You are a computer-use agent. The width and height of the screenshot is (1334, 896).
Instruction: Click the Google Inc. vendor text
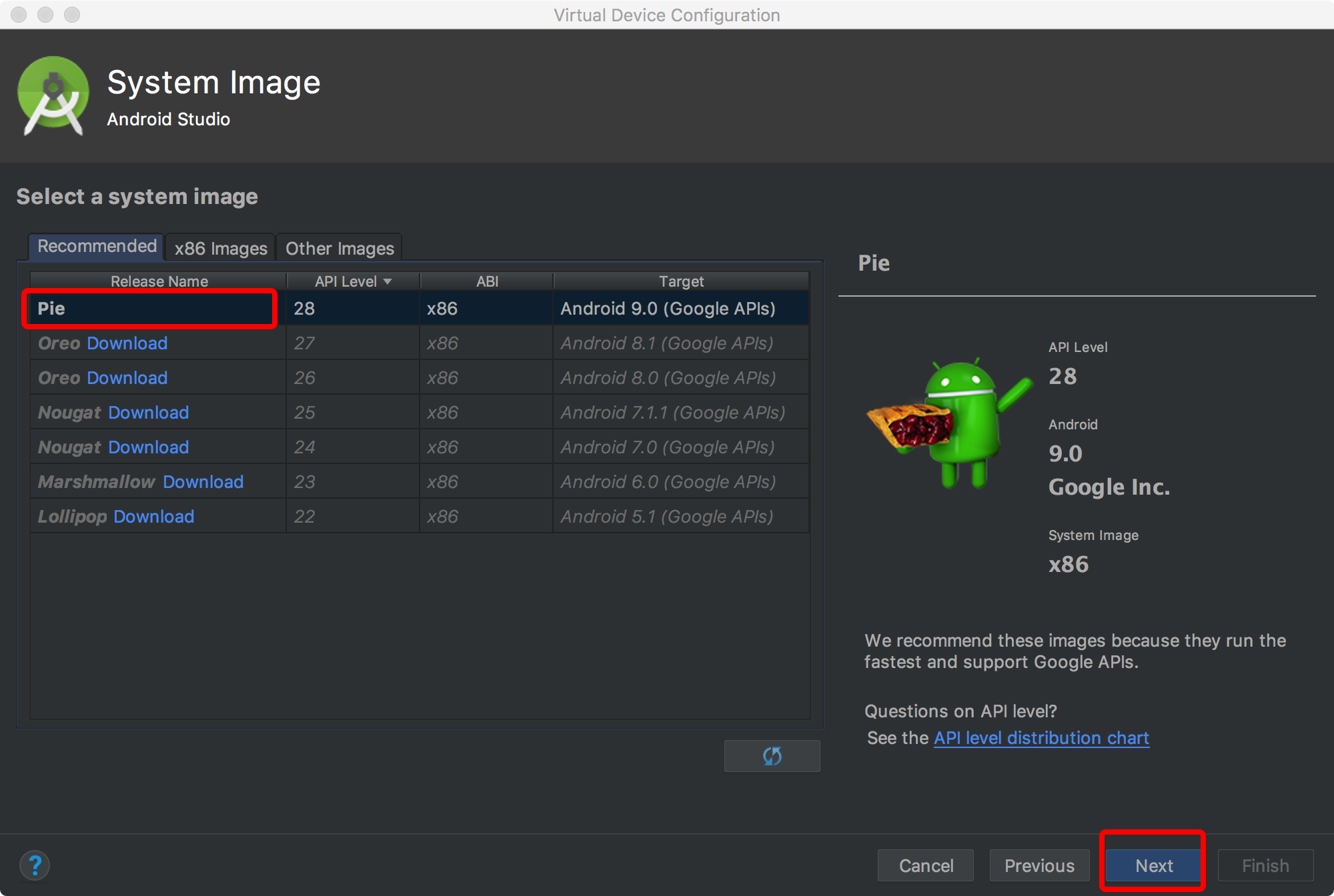(x=1109, y=487)
